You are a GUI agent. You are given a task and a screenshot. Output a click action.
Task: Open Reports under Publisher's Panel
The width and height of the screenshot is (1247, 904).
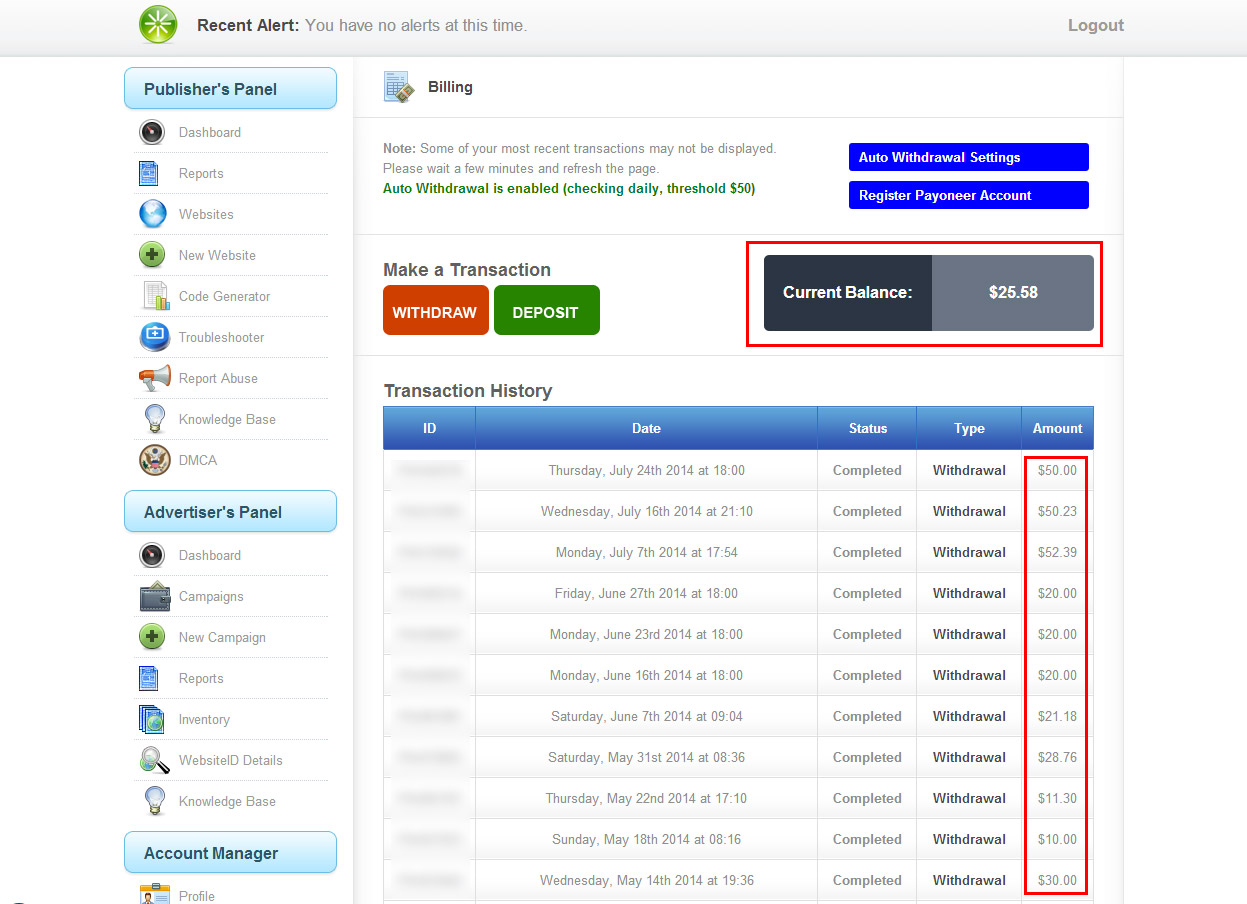tap(201, 173)
